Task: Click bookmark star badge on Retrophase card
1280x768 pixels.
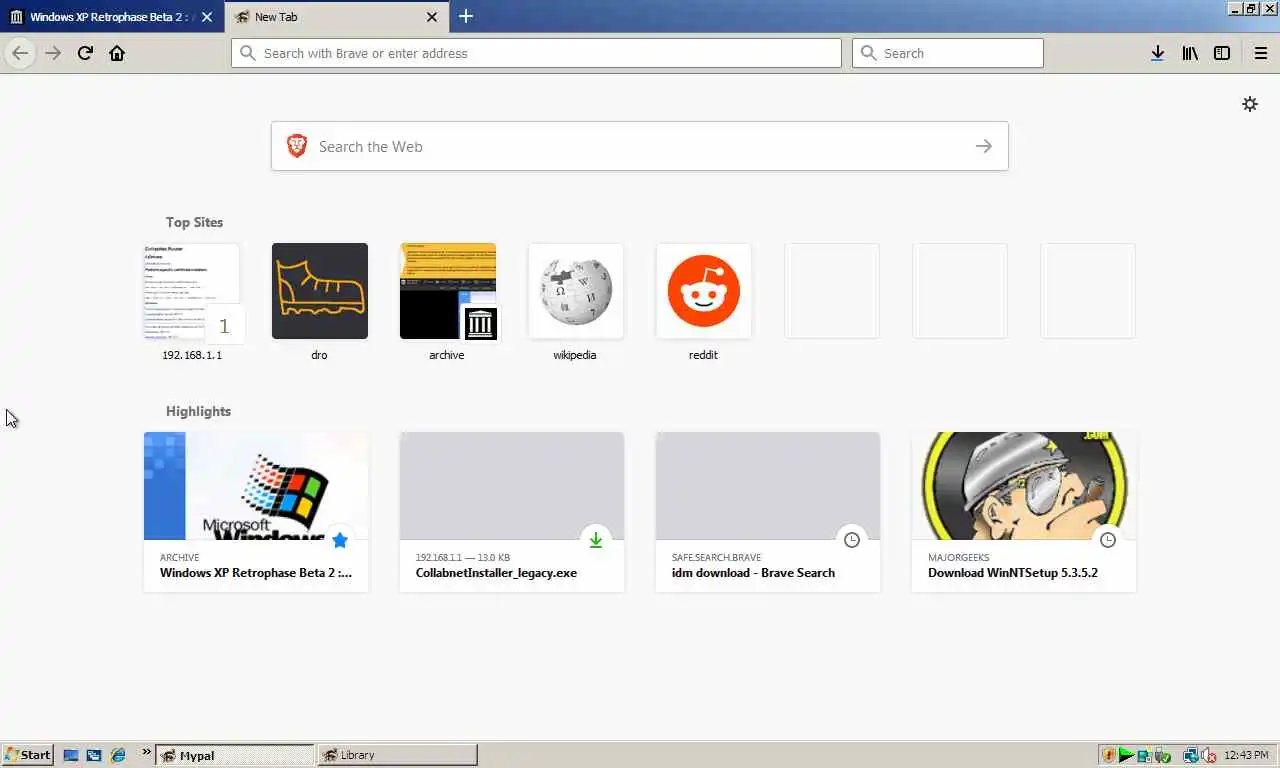Action: coord(340,540)
